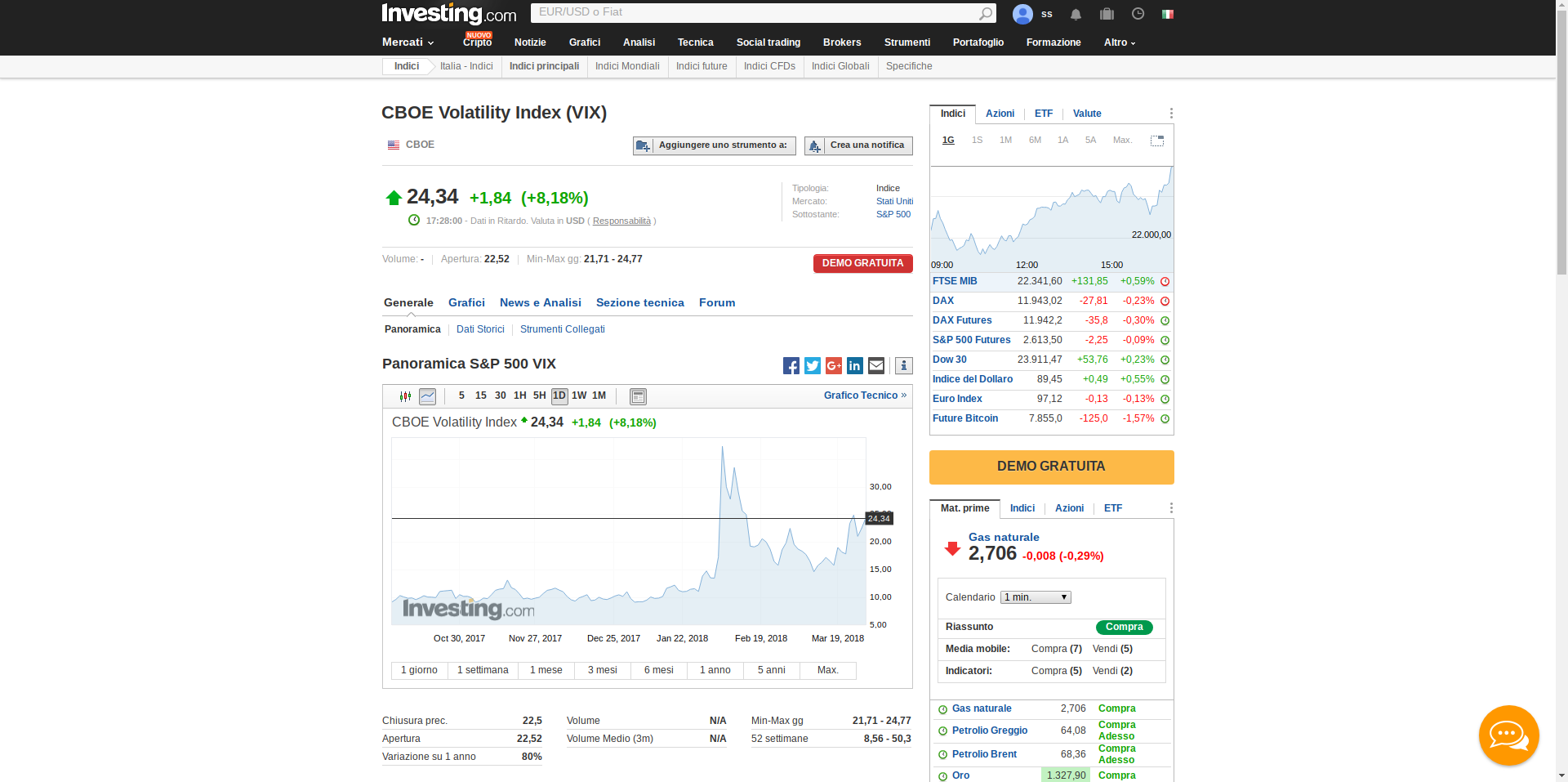Image resolution: width=1568 pixels, height=782 pixels.
Task: Click the orange DEMO GRATUITA banner
Action: (x=1052, y=467)
